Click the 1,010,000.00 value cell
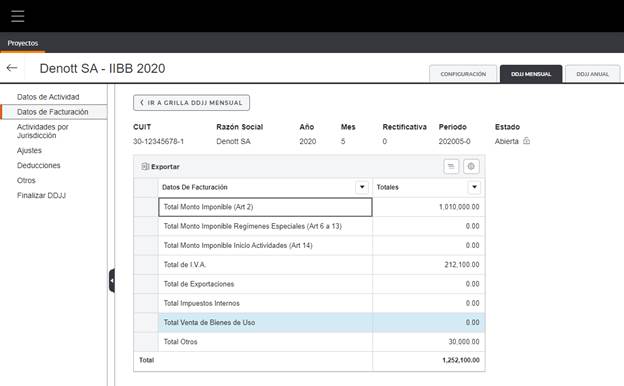 coord(429,207)
